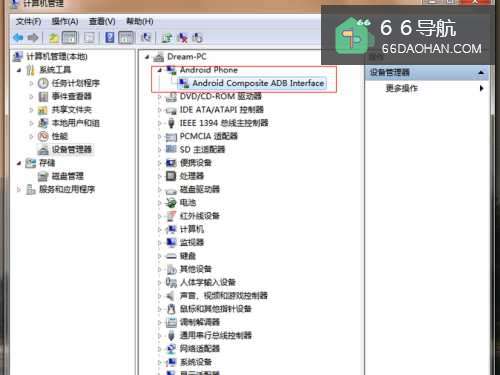The image size is (500, 375).
Task: Collapse the Android Phone node
Action: click(160, 70)
